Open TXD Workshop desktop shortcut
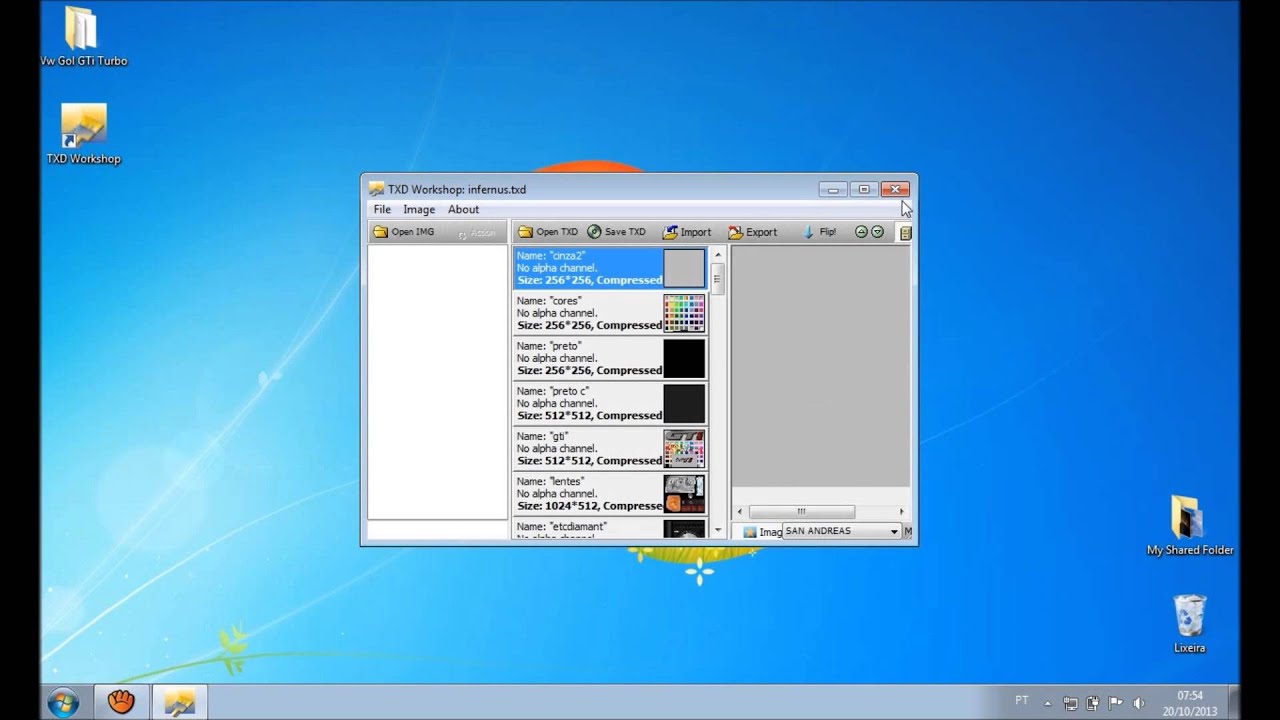The image size is (1280, 720). 83,135
